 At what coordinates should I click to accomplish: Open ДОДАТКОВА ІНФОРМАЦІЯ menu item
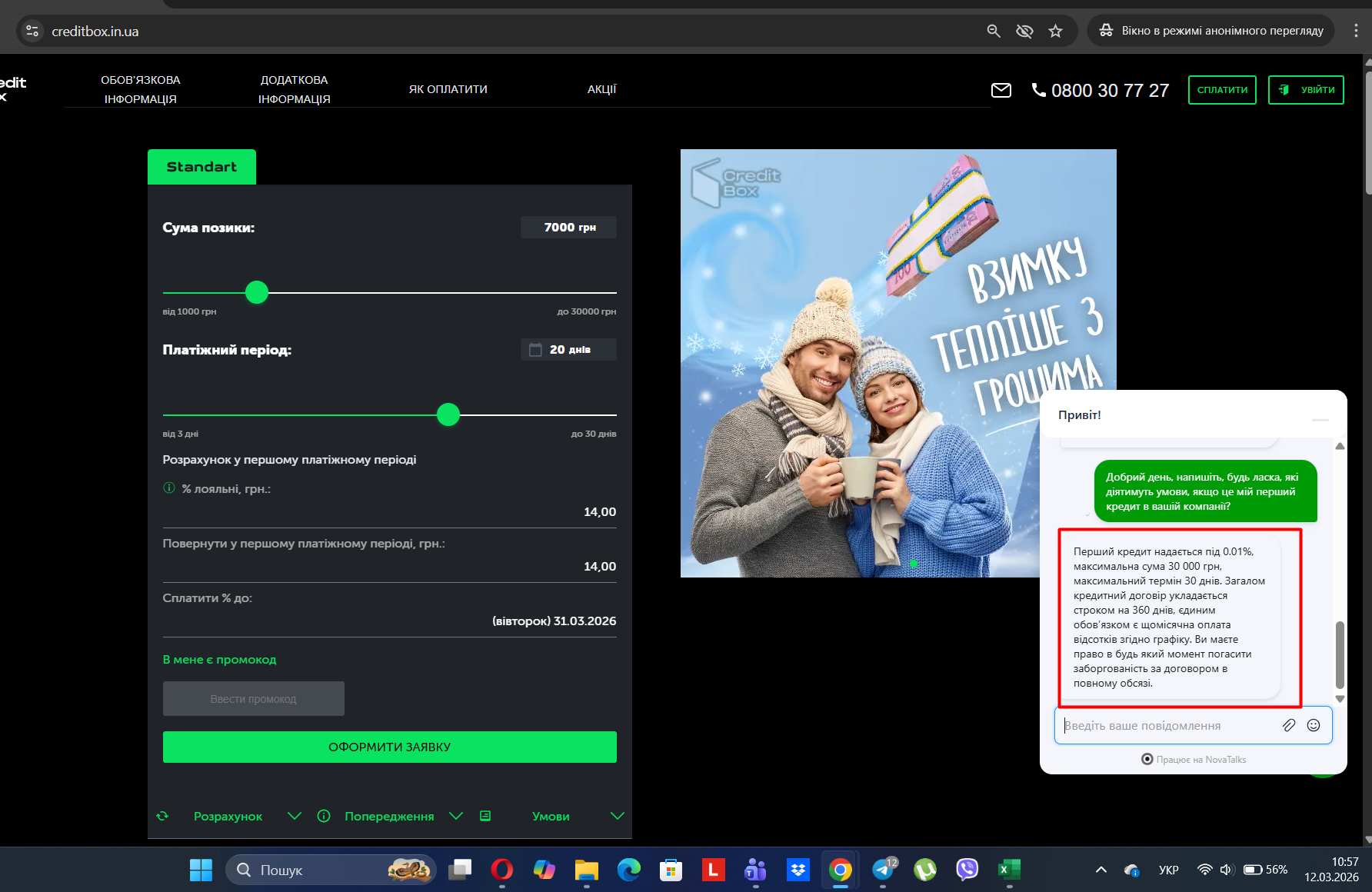(295, 89)
